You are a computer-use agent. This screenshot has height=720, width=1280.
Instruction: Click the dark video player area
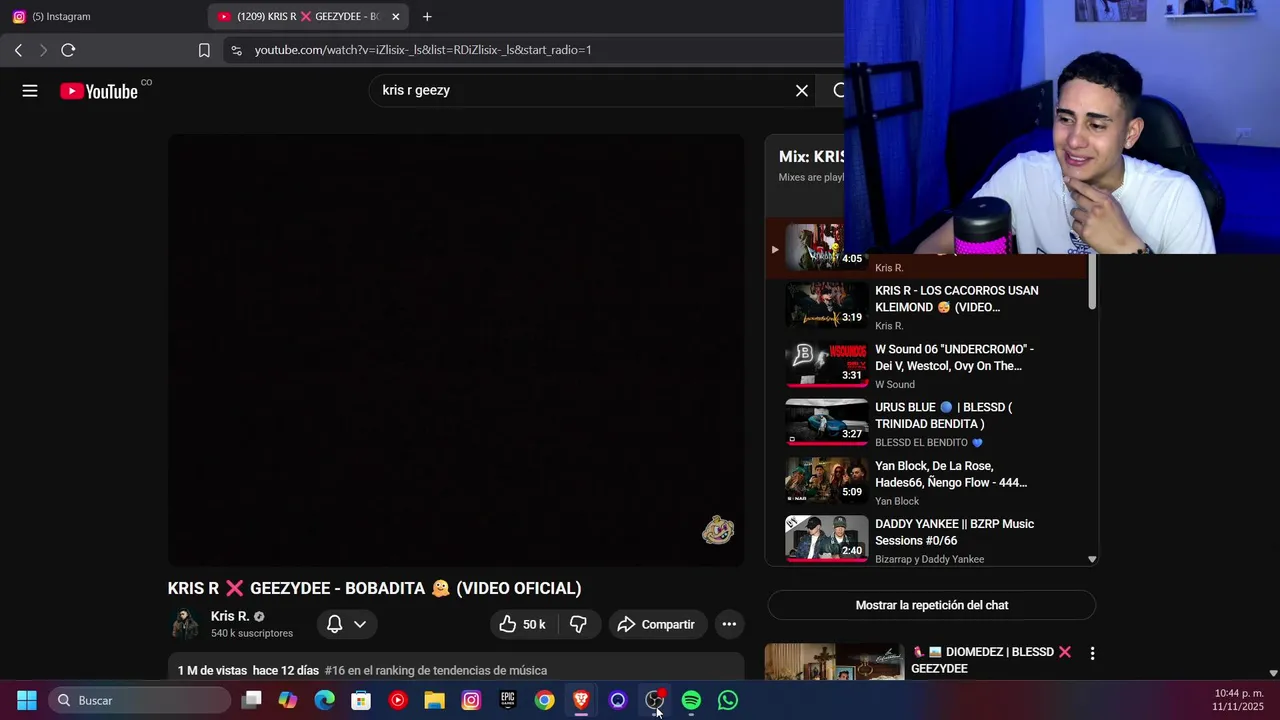456,350
